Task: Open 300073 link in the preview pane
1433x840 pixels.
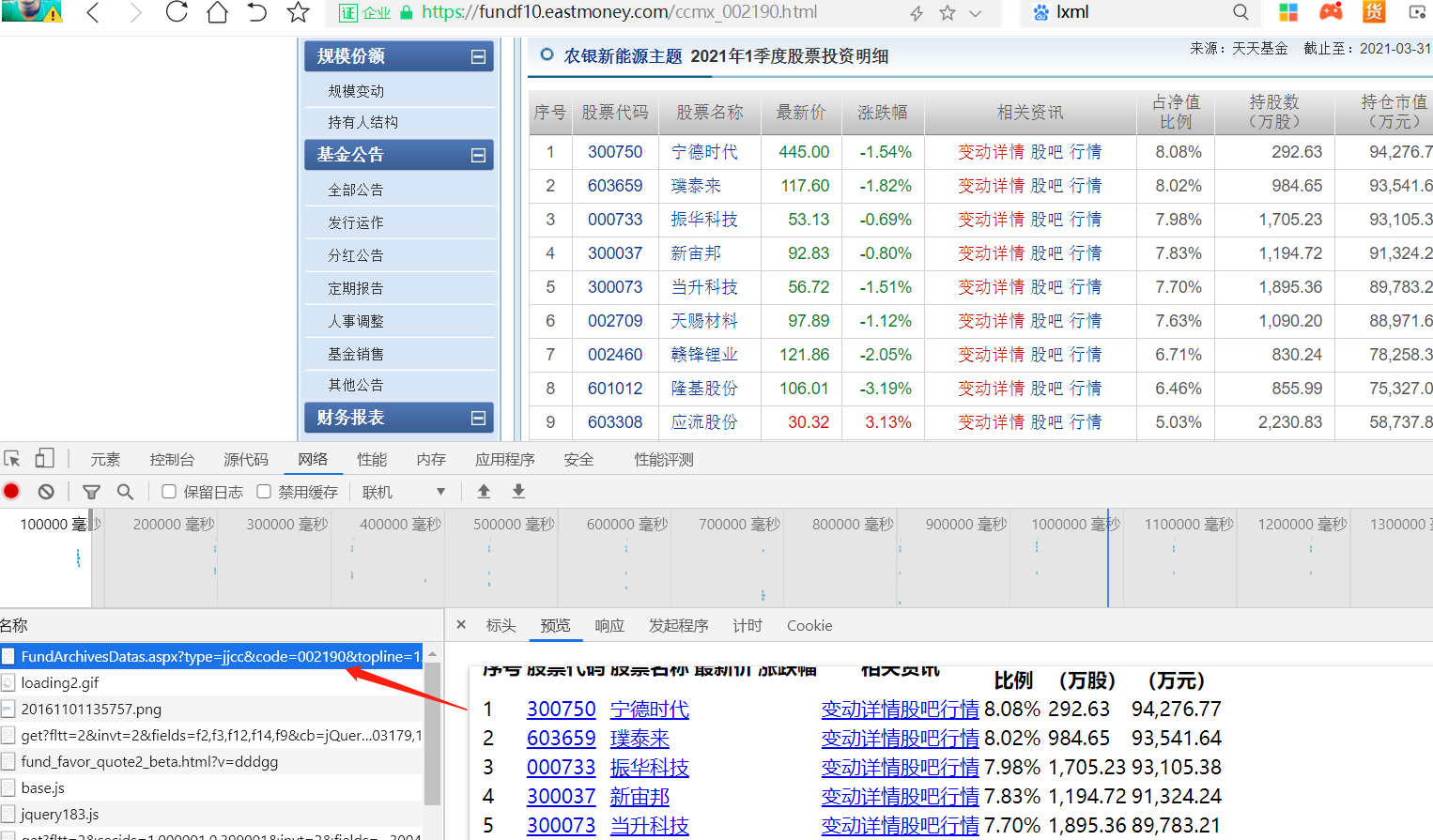Action: point(562,825)
